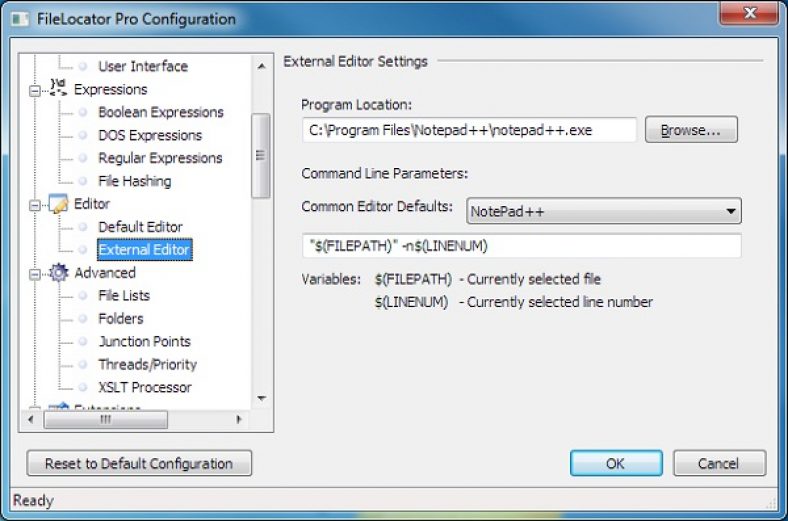This screenshot has width=788, height=521.
Task: Click the Browse... button
Action: click(691, 130)
